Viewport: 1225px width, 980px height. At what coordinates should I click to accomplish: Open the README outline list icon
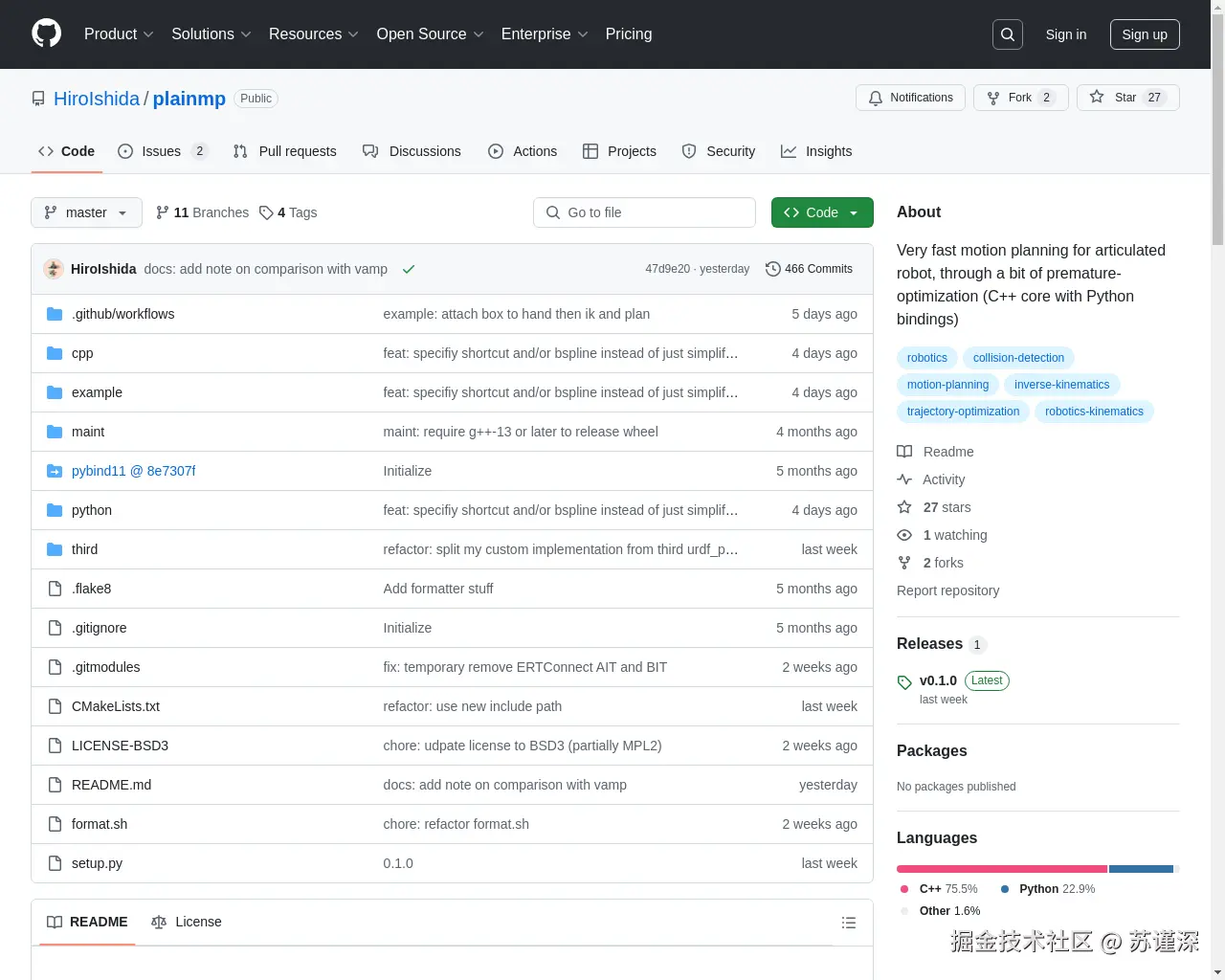[848, 923]
